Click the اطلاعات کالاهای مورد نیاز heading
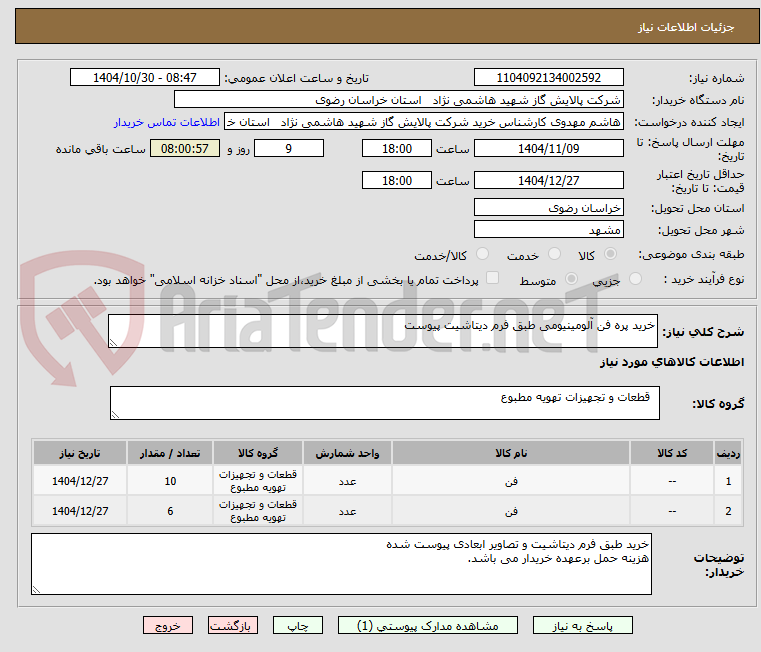 point(672,362)
